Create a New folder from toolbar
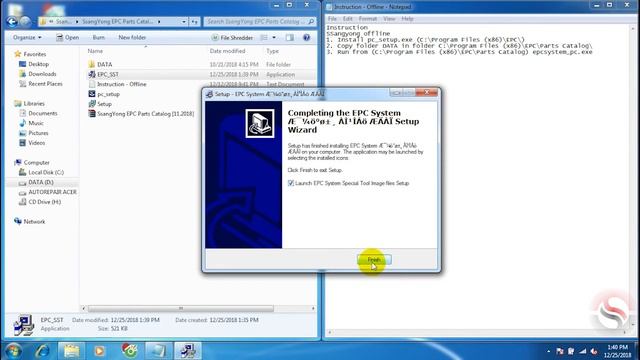The image size is (640, 360). (x=132, y=38)
